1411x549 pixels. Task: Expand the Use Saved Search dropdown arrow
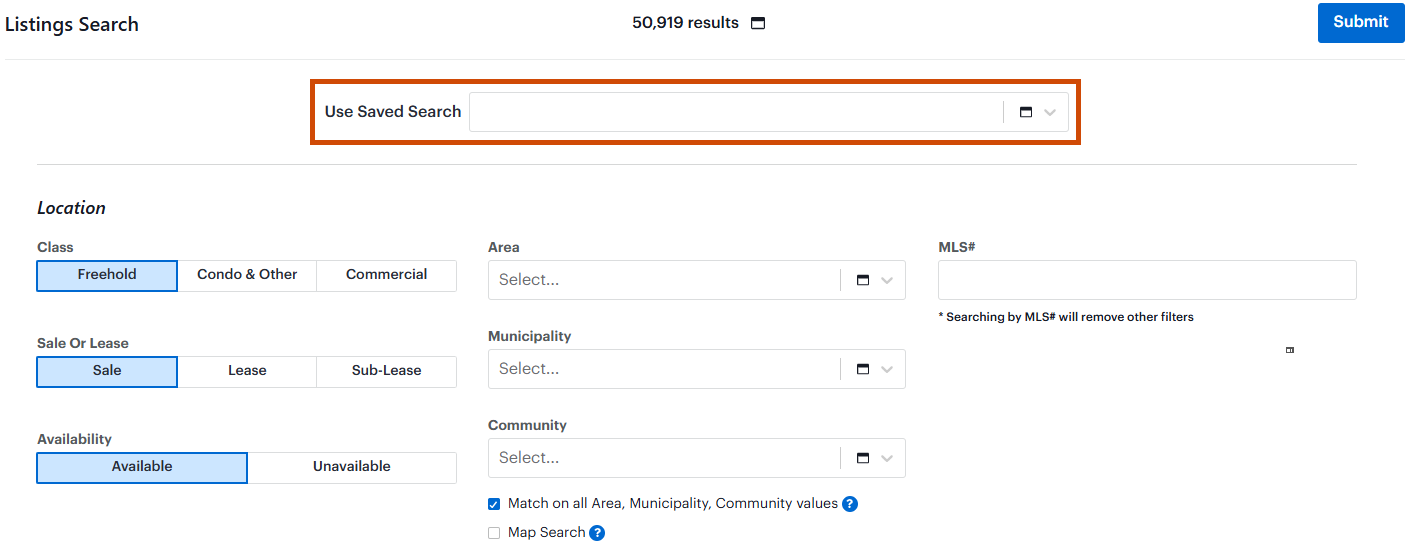click(1050, 113)
